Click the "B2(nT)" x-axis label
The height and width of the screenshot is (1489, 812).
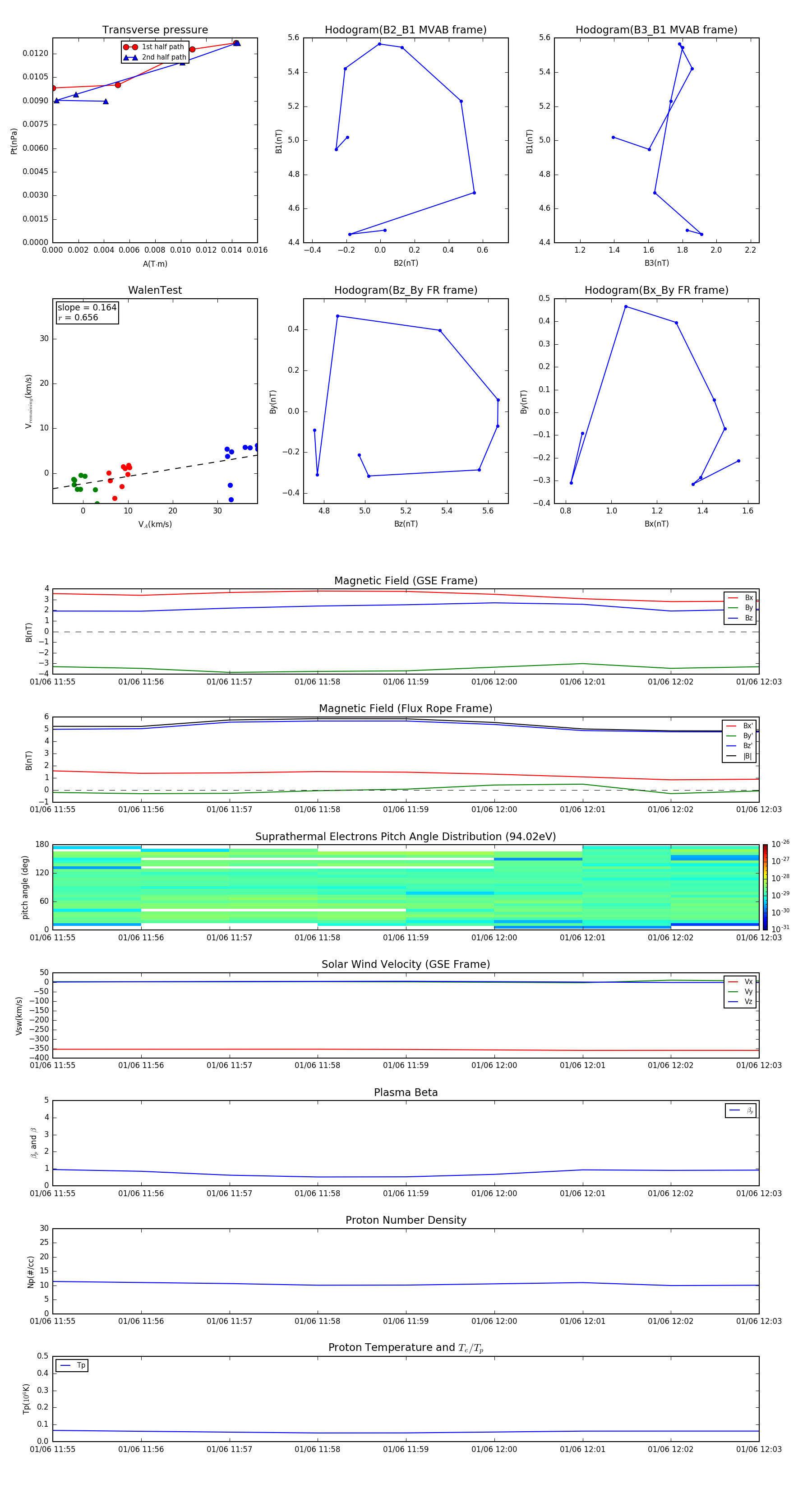tap(406, 263)
